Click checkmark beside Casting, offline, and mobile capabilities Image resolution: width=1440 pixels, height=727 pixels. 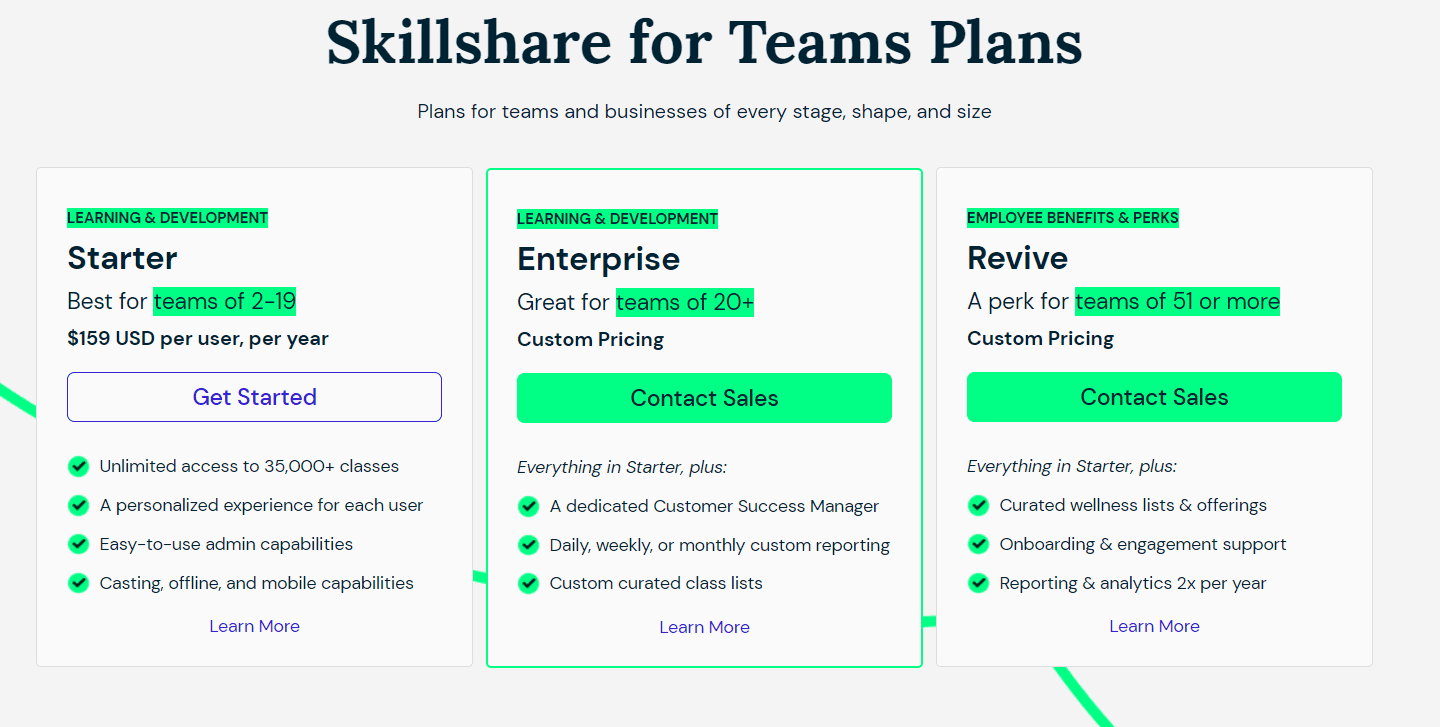pos(78,583)
